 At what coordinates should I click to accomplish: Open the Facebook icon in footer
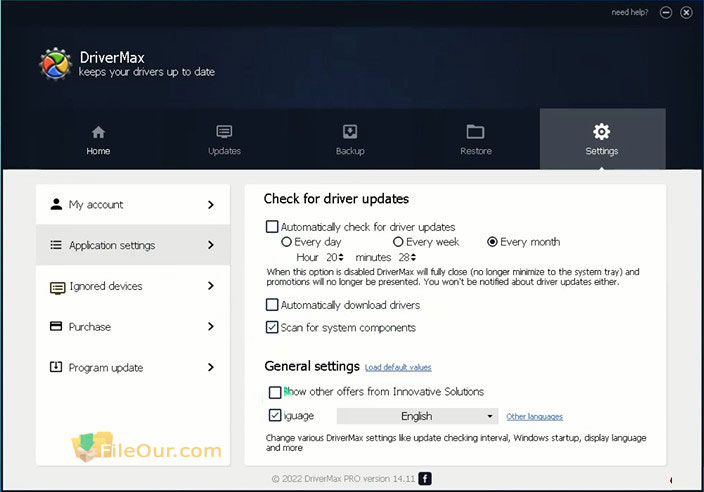(425, 479)
